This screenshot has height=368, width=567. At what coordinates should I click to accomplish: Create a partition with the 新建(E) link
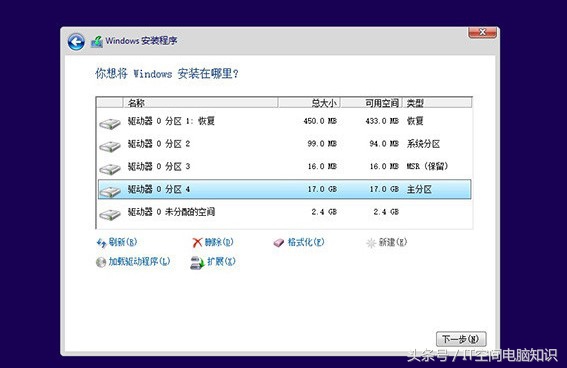[393, 242]
